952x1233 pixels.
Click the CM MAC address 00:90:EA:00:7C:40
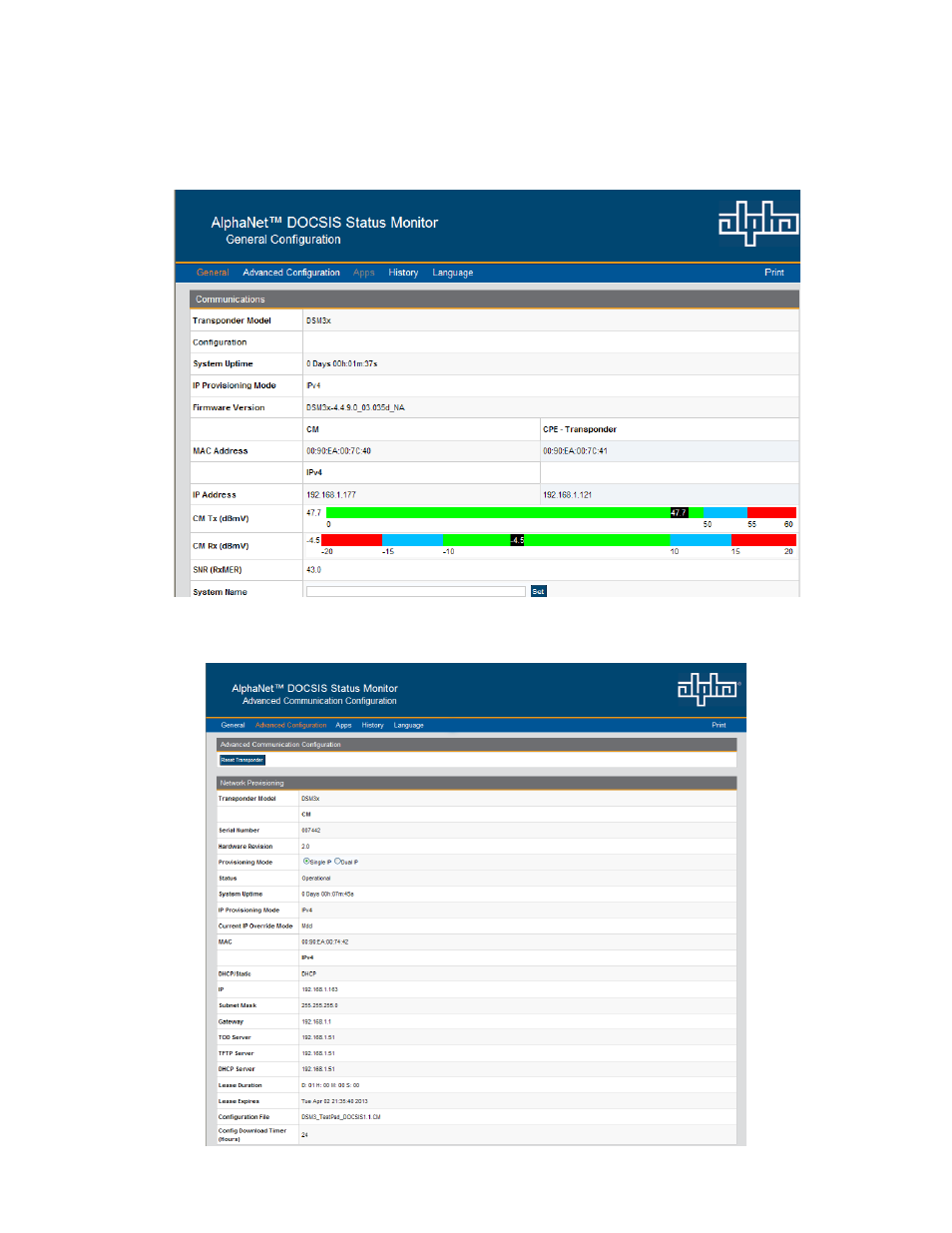point(338,451)
